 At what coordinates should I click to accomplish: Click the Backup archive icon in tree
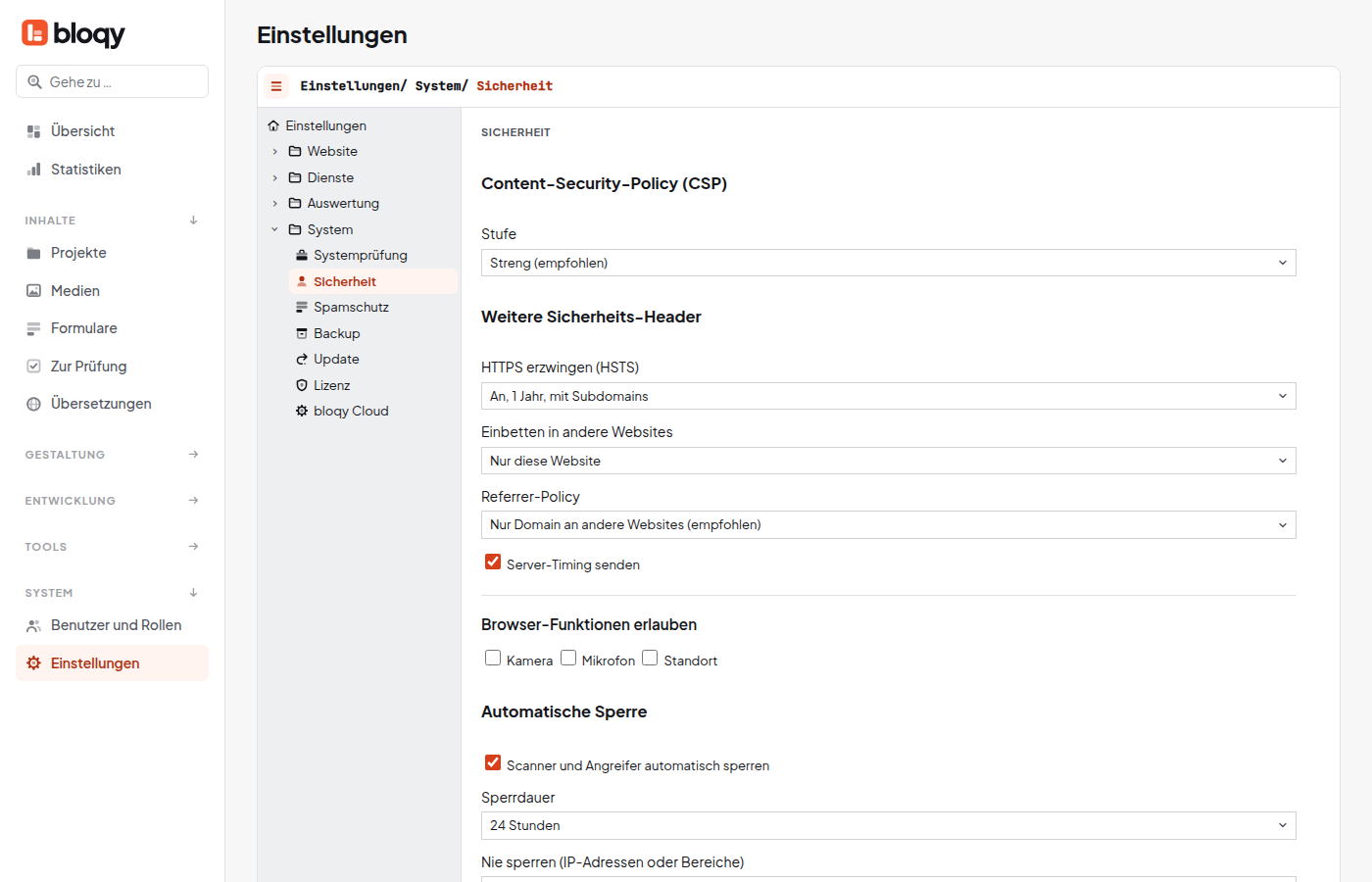(302, 333)
